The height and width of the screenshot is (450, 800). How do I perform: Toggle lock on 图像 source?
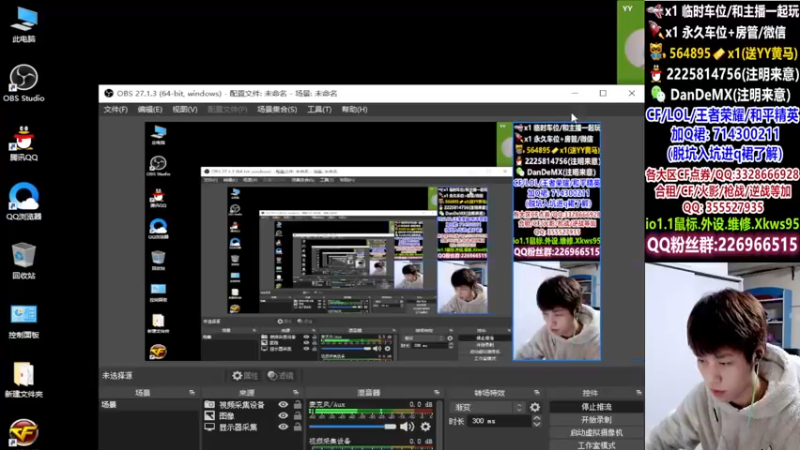(298, 416)
